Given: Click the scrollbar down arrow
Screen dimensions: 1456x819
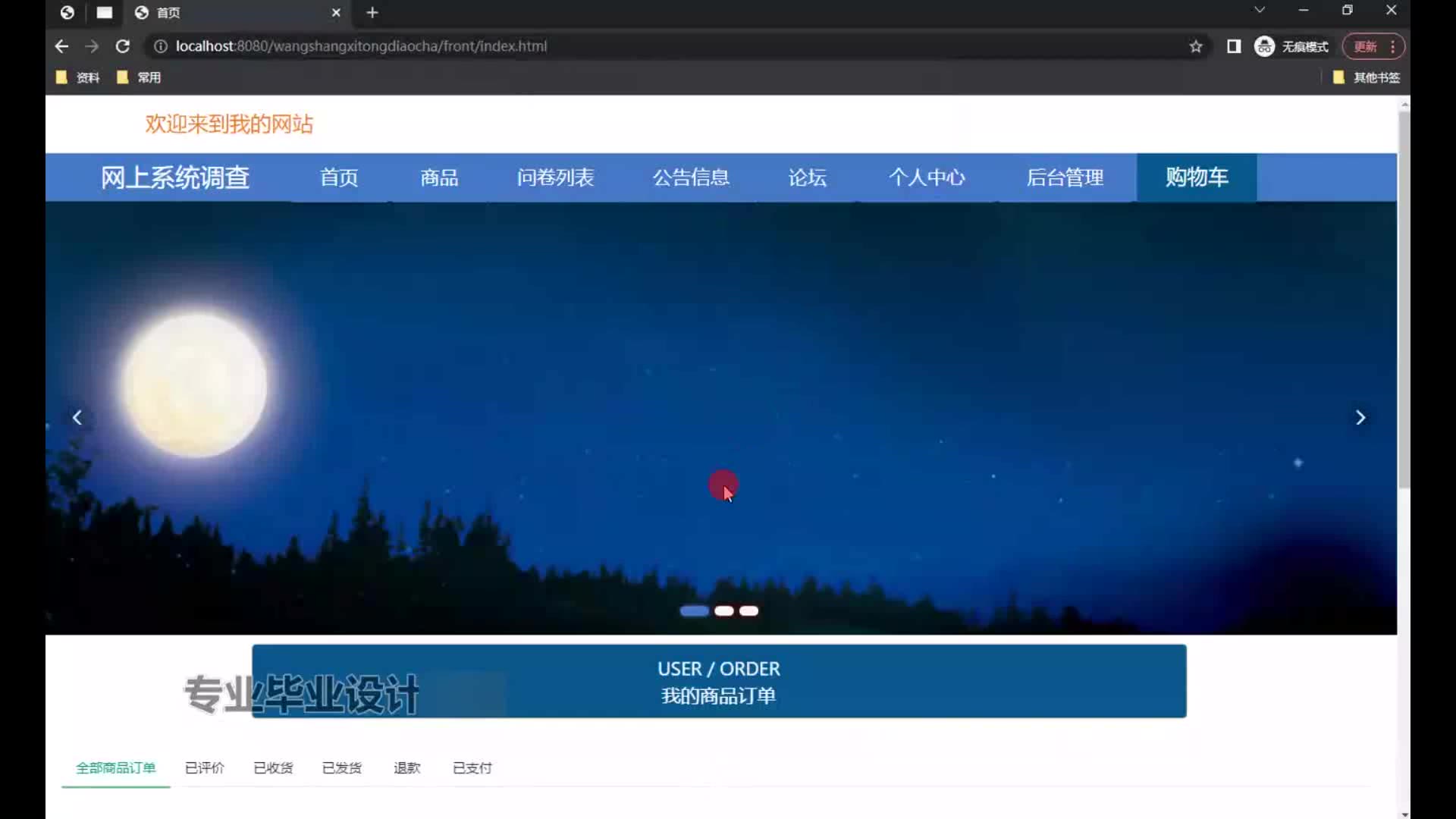Looking at the screenshot, I should pyautogui.click(x=1404, y=814).
